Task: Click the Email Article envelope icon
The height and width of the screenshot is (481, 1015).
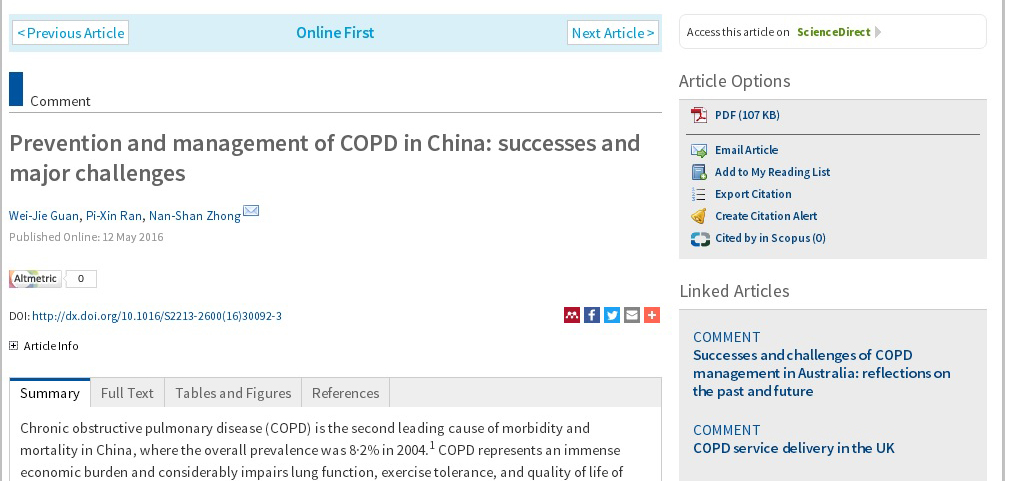Action: [x=698, y=150]
